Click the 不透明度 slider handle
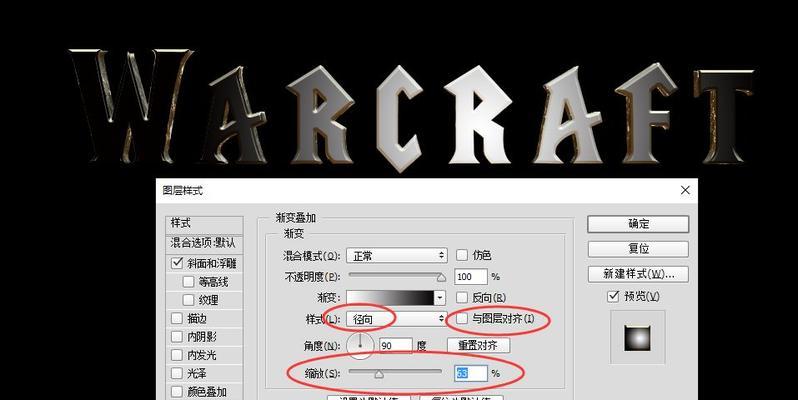 tap(441, 277)
